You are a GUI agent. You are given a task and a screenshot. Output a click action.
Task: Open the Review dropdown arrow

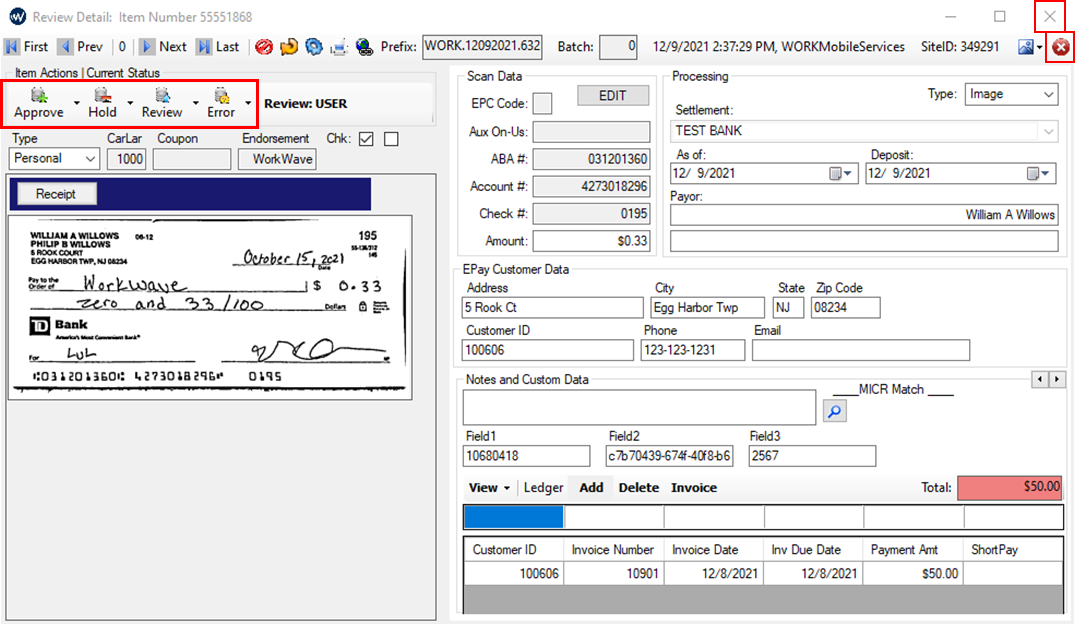coord(195,103)
